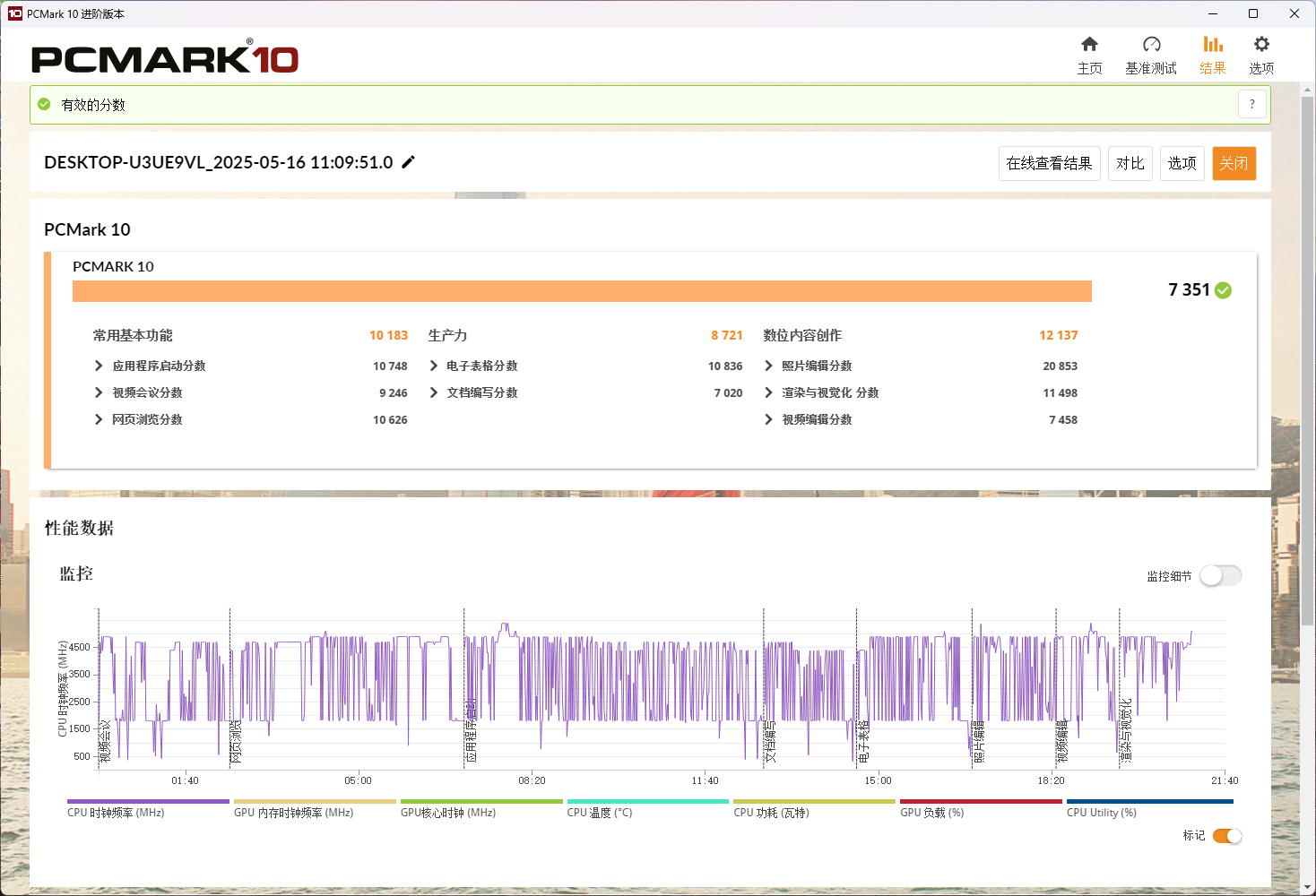Open the question mark help button
Viewport: 1316px width, 896px height.
pyautogui.click(x=1252, y=104)
